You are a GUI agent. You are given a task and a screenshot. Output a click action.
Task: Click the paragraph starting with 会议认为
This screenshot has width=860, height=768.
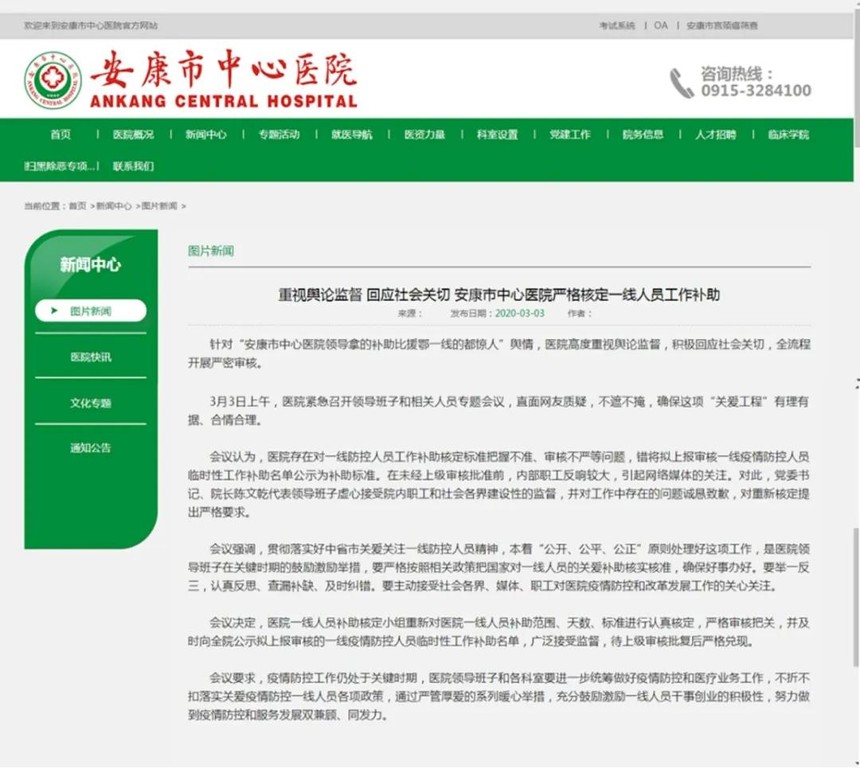499,484
